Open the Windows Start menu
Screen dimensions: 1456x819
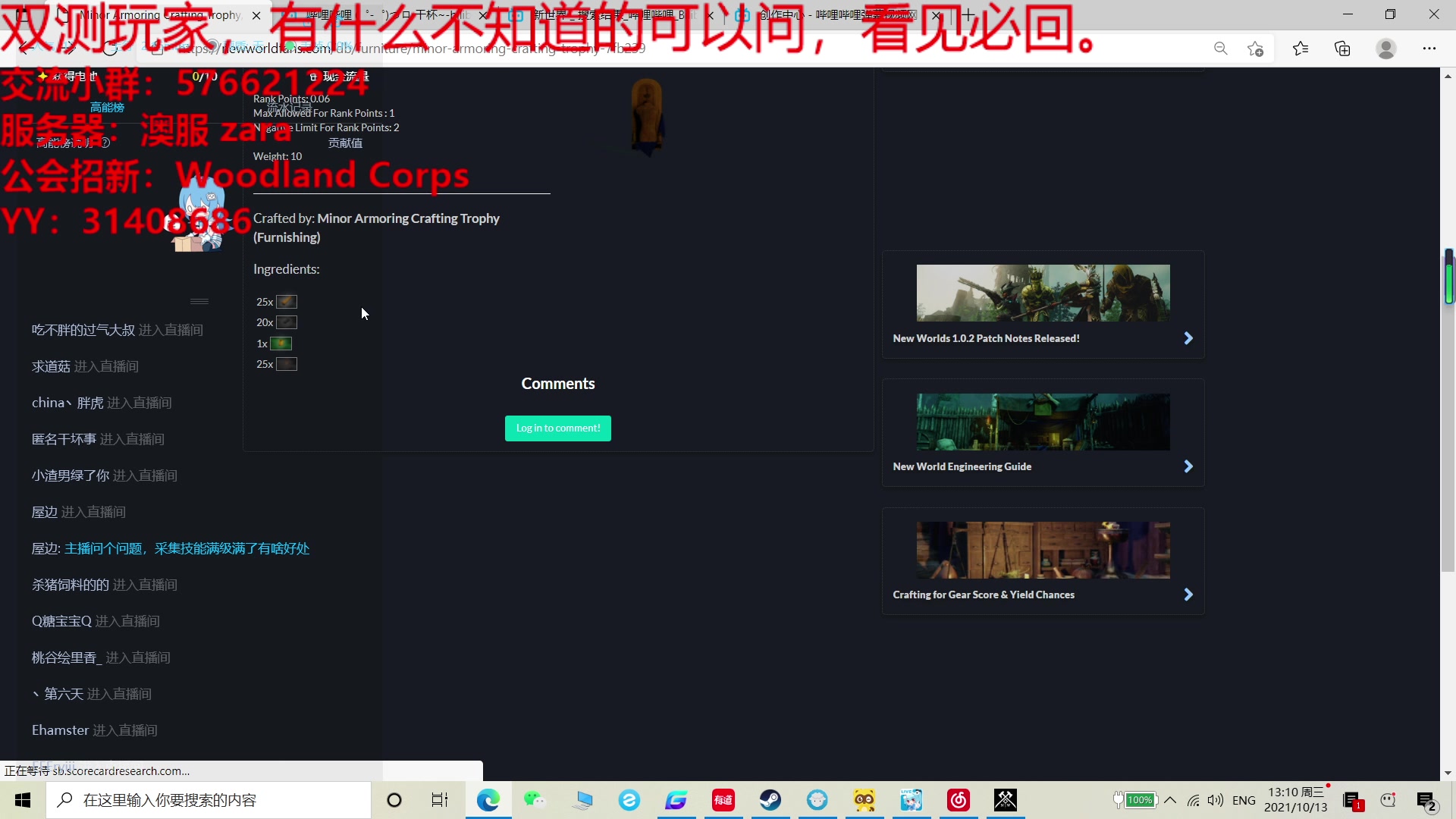pyautogui.click(x=23, y=800)
